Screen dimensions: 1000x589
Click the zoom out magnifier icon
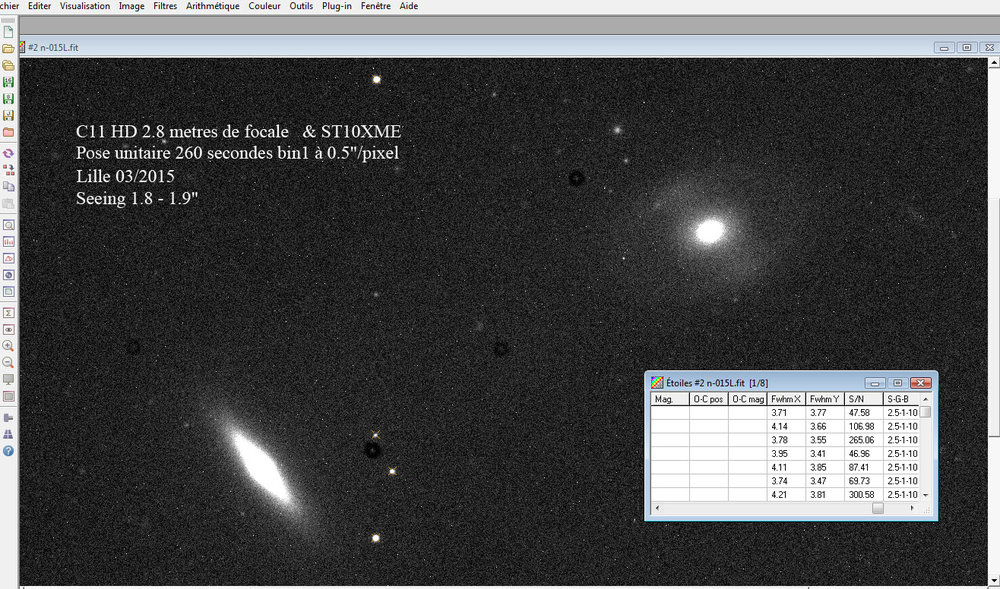click(x=8, y=363)
